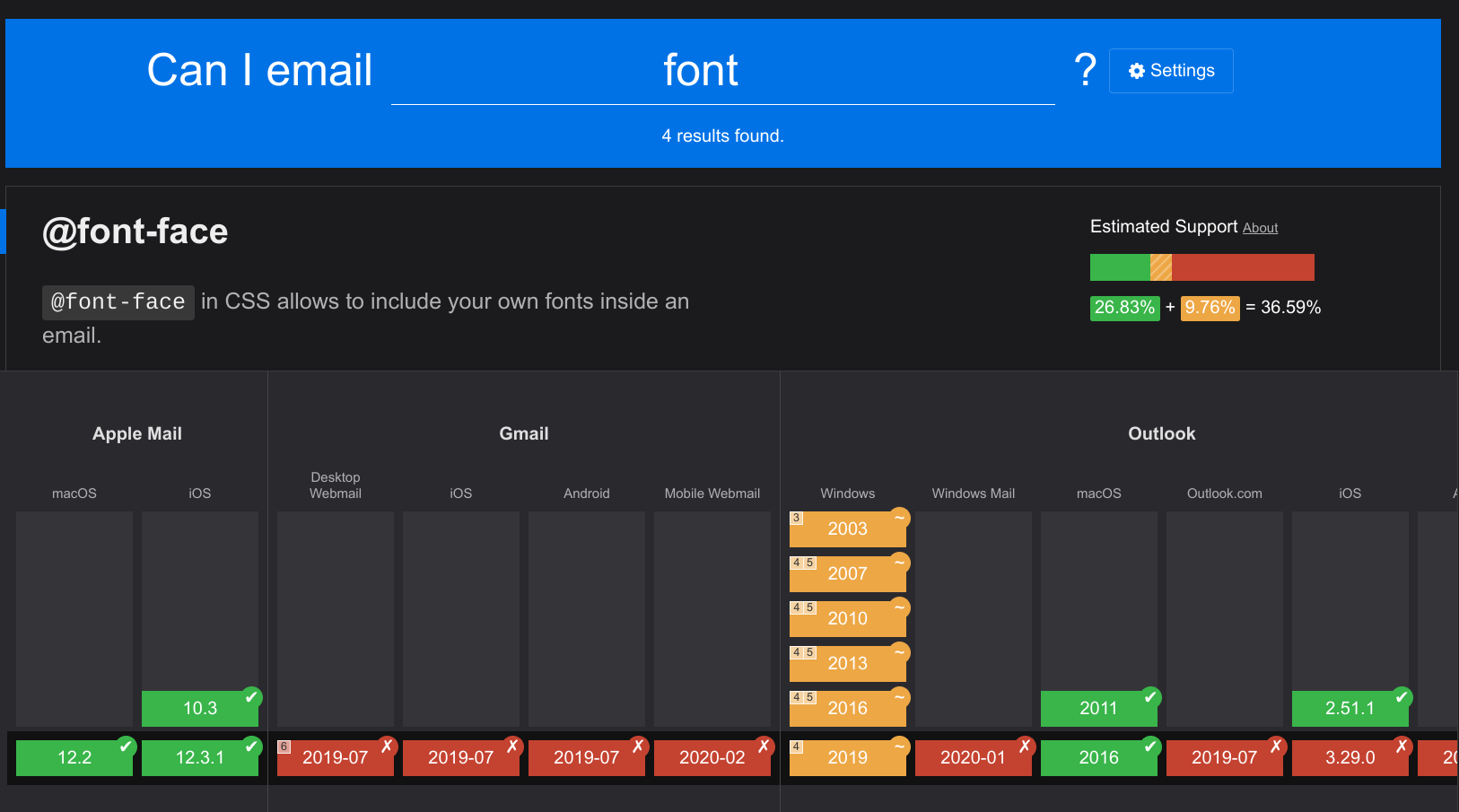
Task: Click the @font-face inline code snippet
Action: pyautogui.click(x=118, y=302)
